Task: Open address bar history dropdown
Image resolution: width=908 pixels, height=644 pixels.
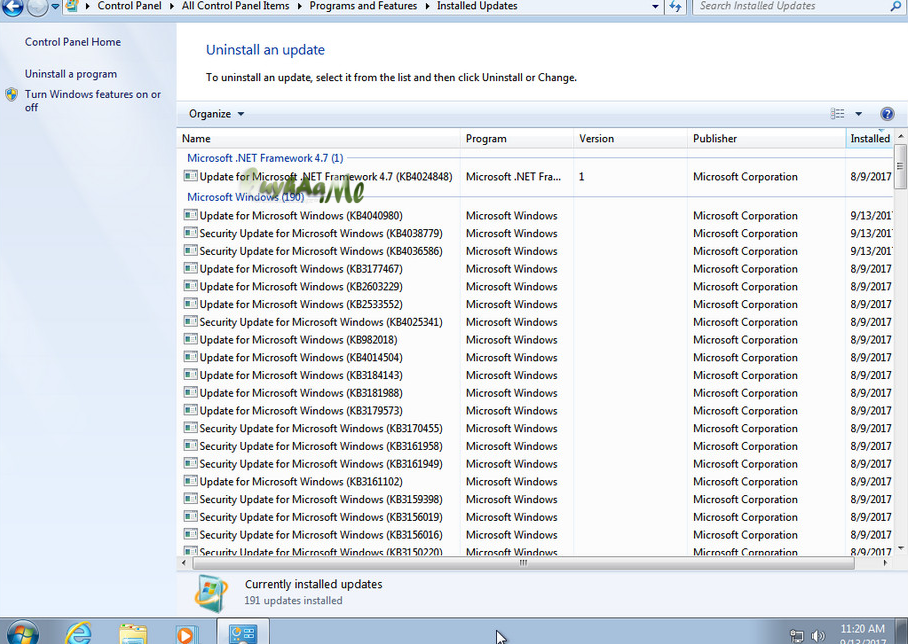Action: click(x=656, y=6)
